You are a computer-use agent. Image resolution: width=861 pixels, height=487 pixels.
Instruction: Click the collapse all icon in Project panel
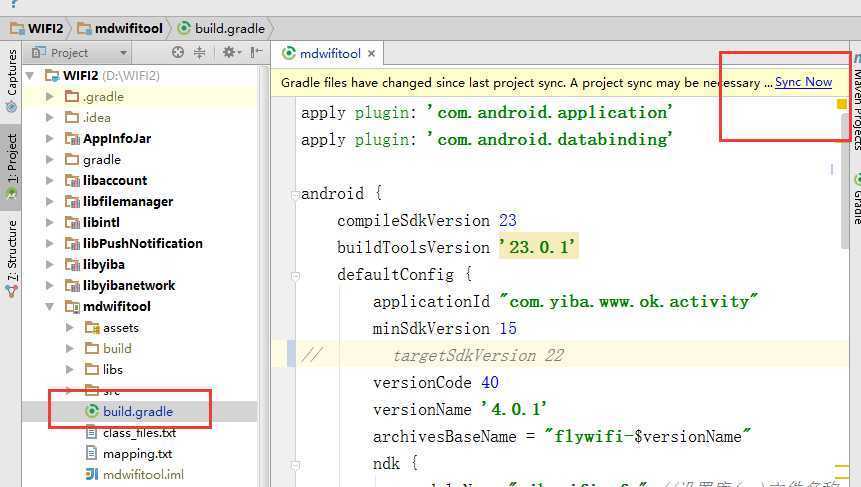pos(199,52)
